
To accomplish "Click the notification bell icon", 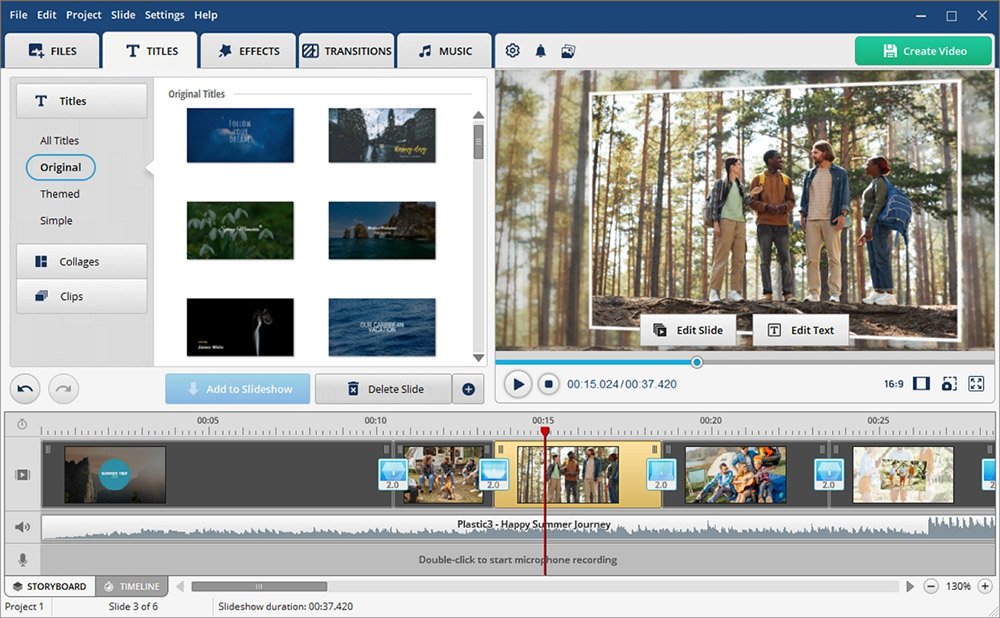I will click(x=540, y=51).
